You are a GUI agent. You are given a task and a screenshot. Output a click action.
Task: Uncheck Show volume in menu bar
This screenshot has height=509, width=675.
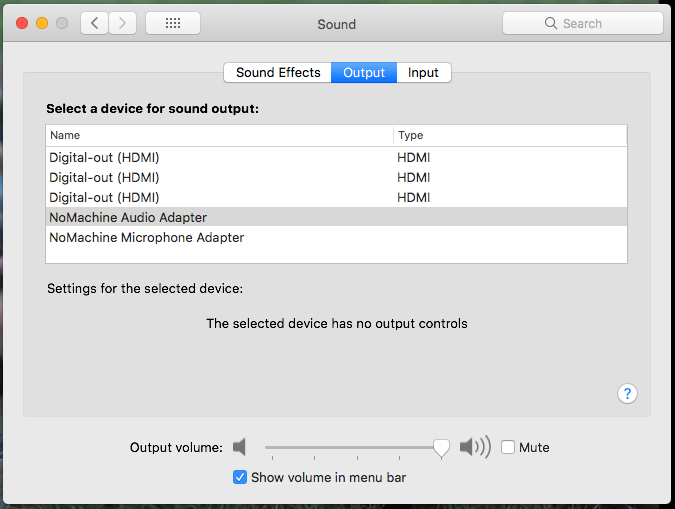(240, 477)
